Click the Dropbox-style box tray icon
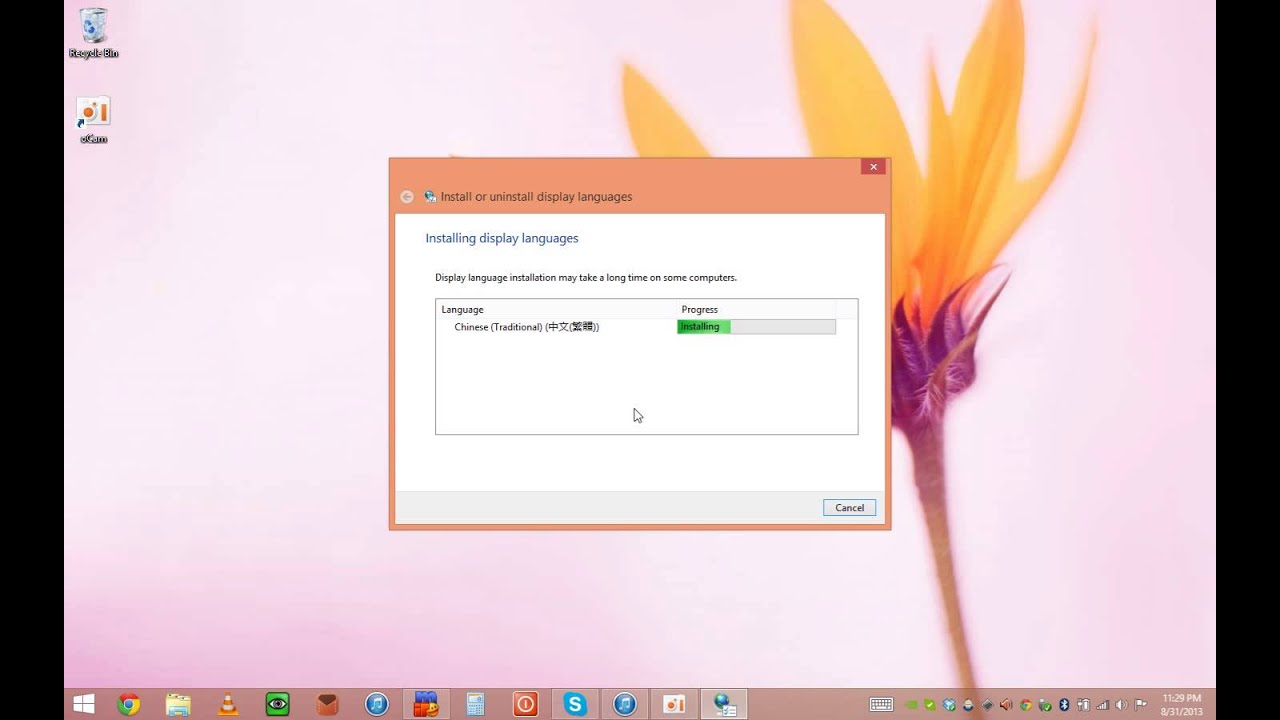This screenshot has width=1280, height=720. tap(949, 704)
